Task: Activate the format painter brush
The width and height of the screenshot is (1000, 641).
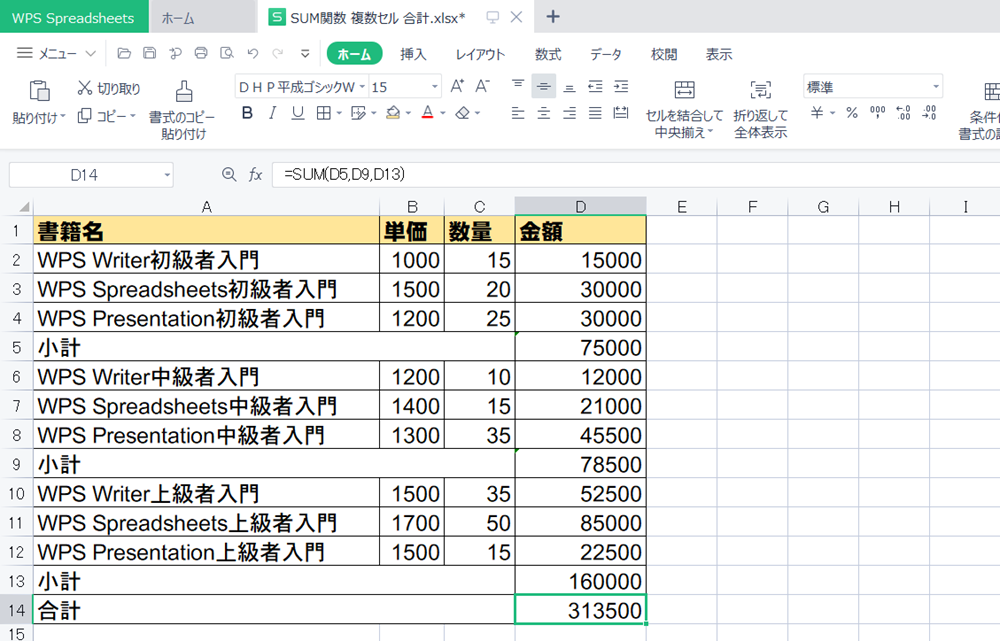Action: [184, 91]
